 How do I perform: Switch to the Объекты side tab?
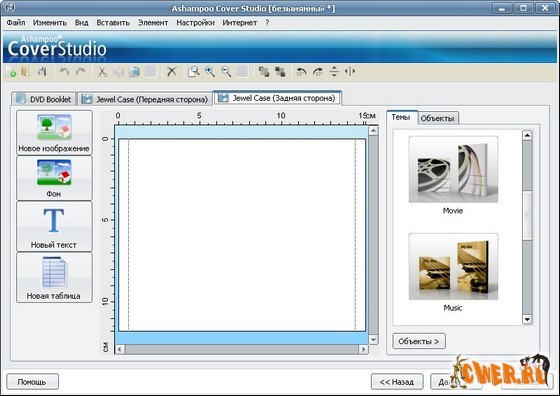(x=438, y=118)
